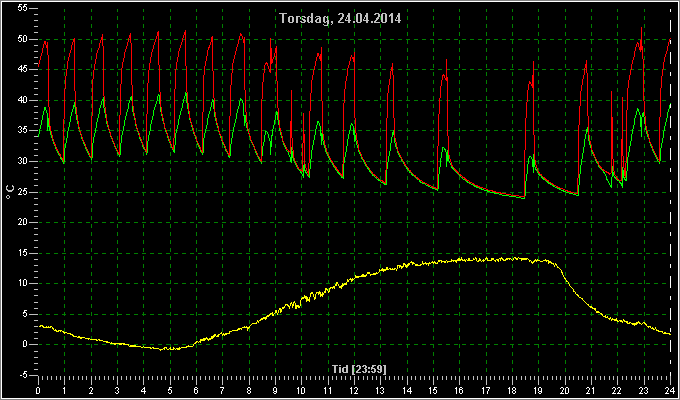Click the 0 temperature axis label
The image size is (680, 400).
(x=25, y=344)
